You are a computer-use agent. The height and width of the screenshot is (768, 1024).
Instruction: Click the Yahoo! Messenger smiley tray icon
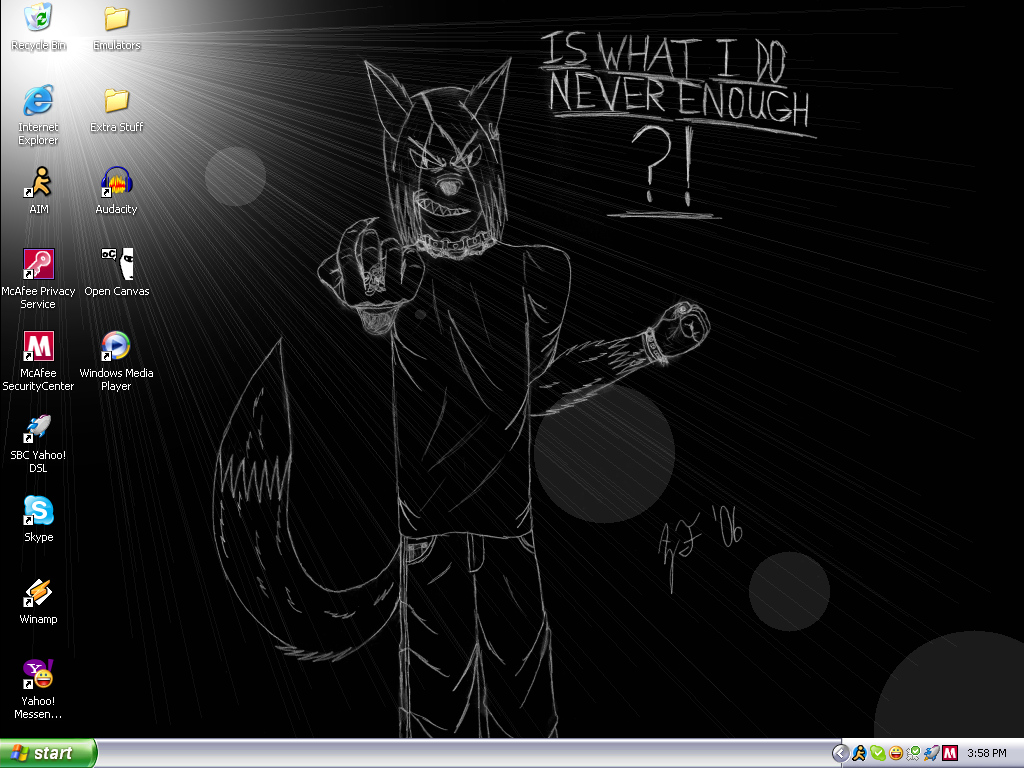click(896, 753)
